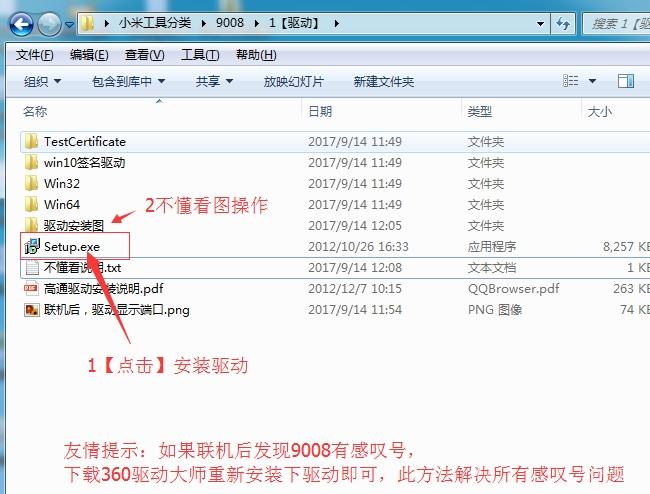Expand the arrow after 小米工具分类 breadcrumb
The image size is (650, 494).
[x=204, y=24]
